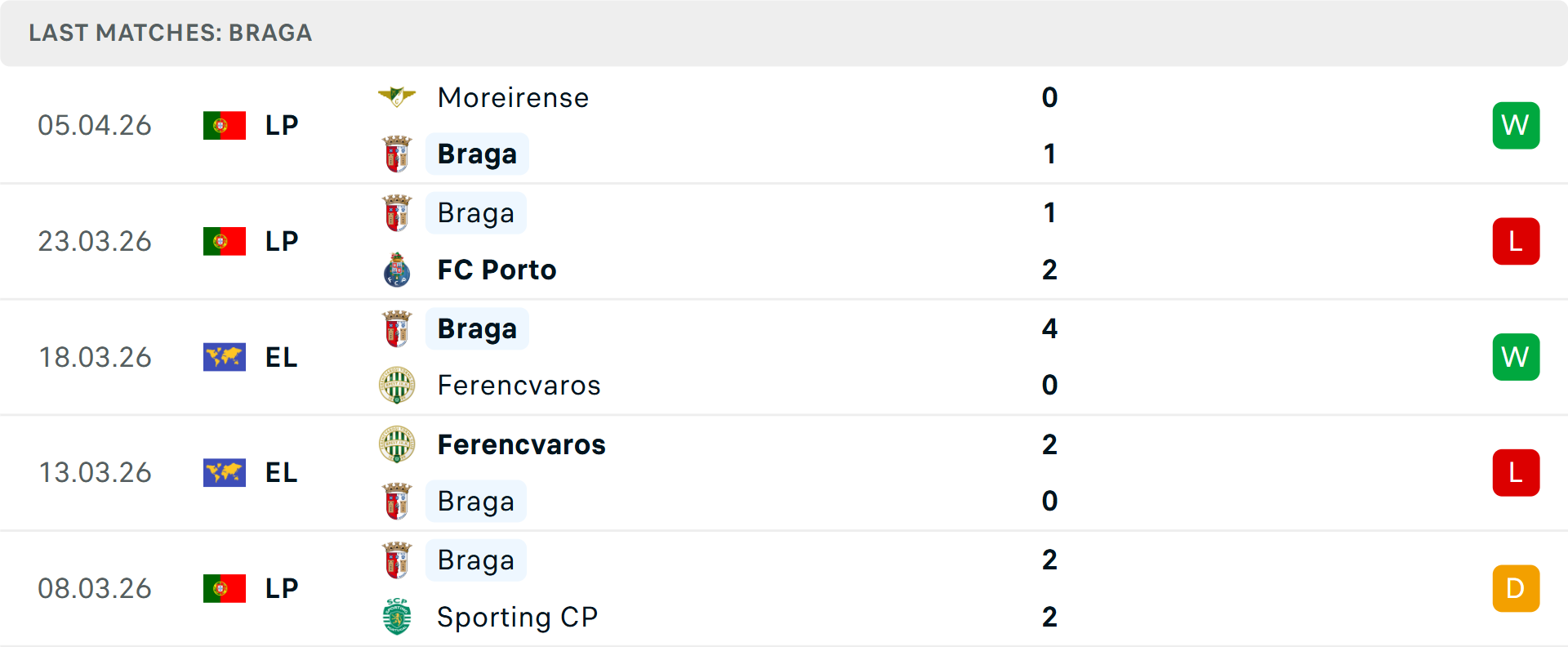The height and width of the screenshot is (647, 1568).
Task: Open the FC Porto team link
Action: (497, 270)
